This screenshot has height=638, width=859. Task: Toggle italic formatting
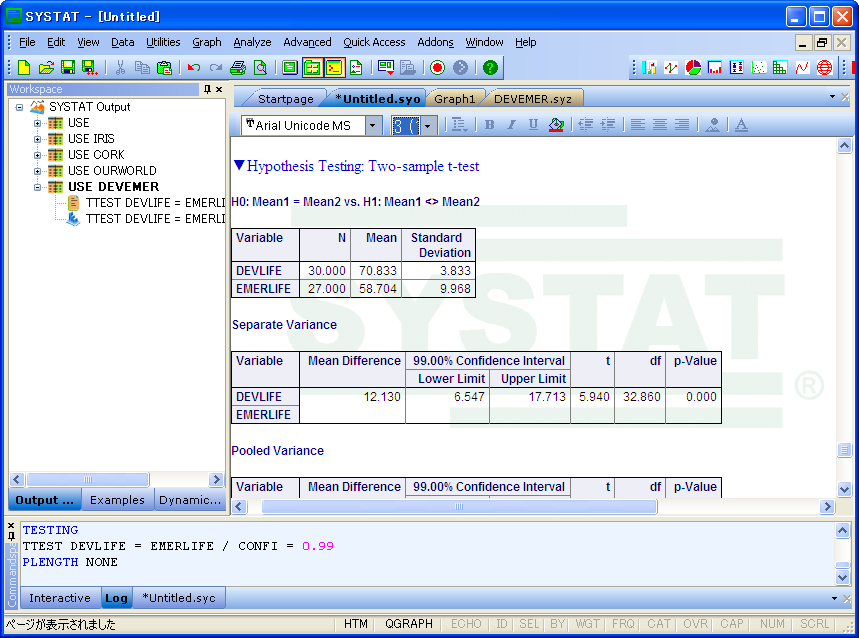coord(511,125)
